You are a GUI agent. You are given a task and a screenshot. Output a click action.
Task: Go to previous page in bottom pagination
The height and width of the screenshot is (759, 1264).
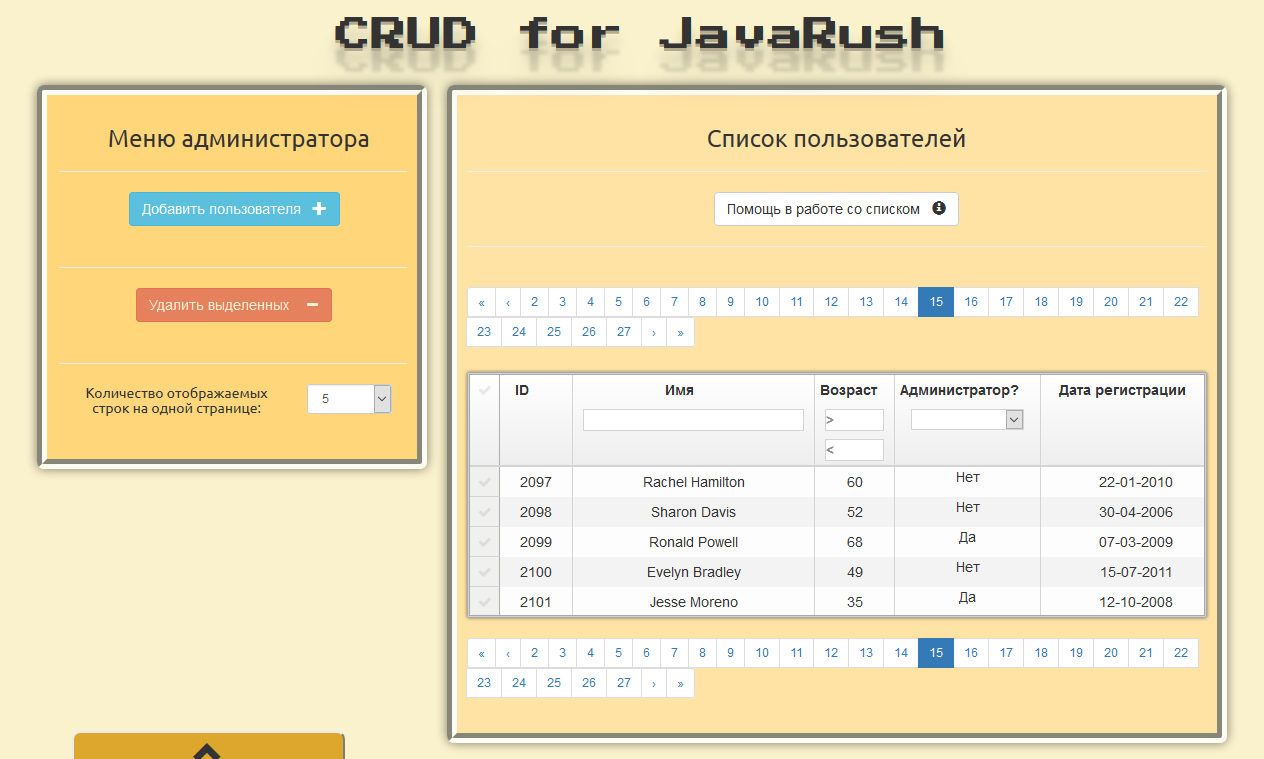tap(508, 653)
